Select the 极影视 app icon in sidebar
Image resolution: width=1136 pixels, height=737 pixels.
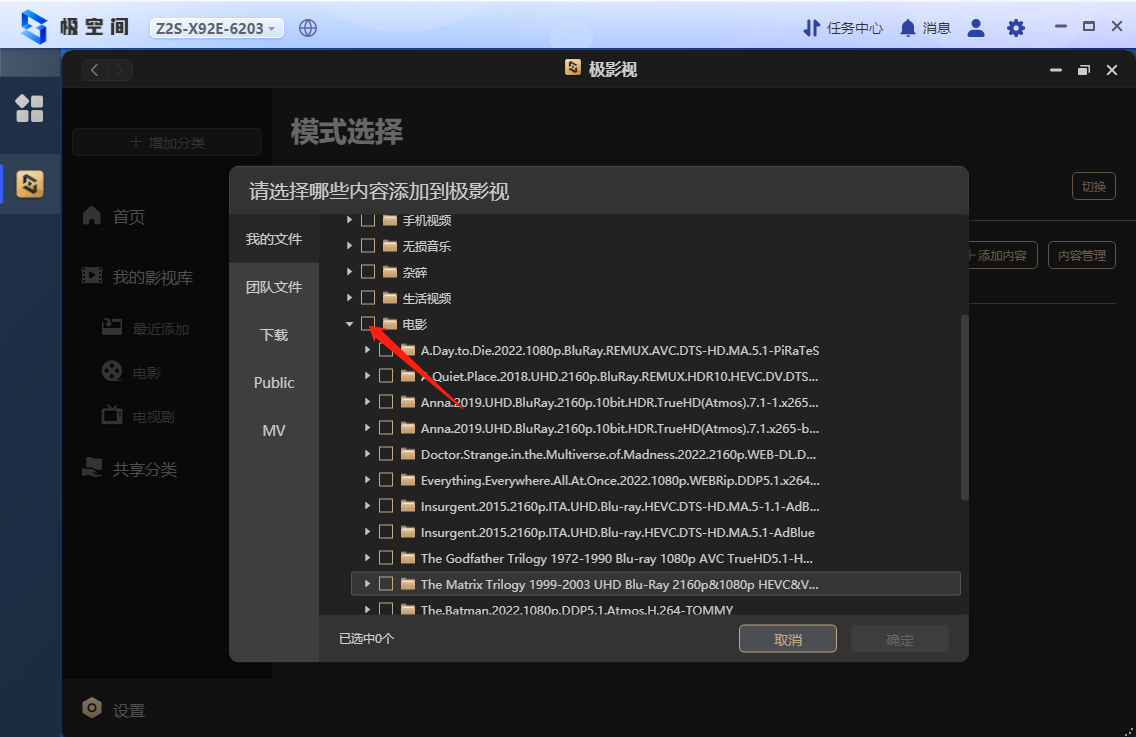pos(30,184)
